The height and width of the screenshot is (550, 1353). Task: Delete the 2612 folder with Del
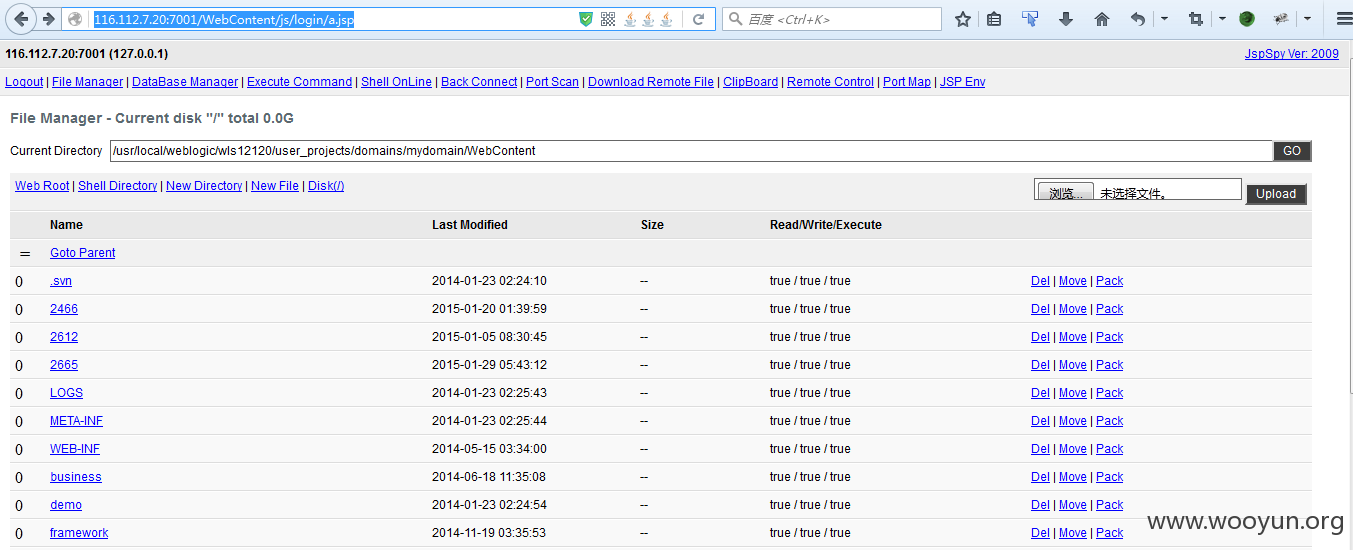click(x=1040, y=337)
